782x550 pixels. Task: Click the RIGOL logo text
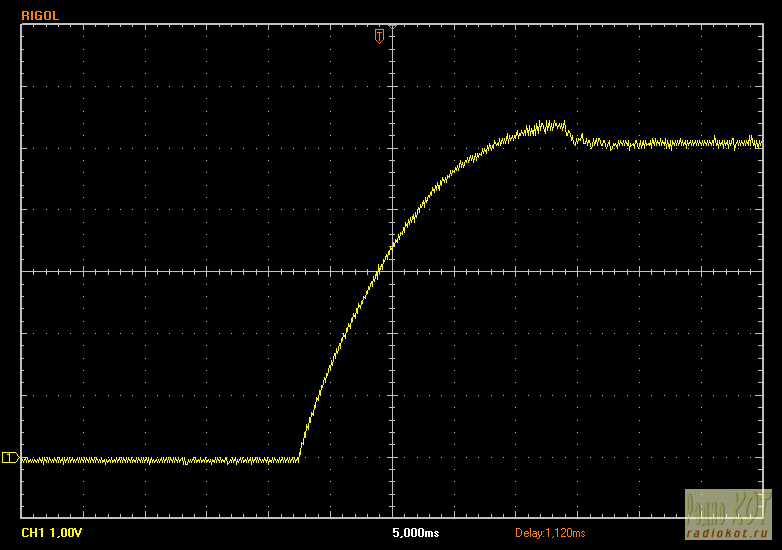coord(39,15)
